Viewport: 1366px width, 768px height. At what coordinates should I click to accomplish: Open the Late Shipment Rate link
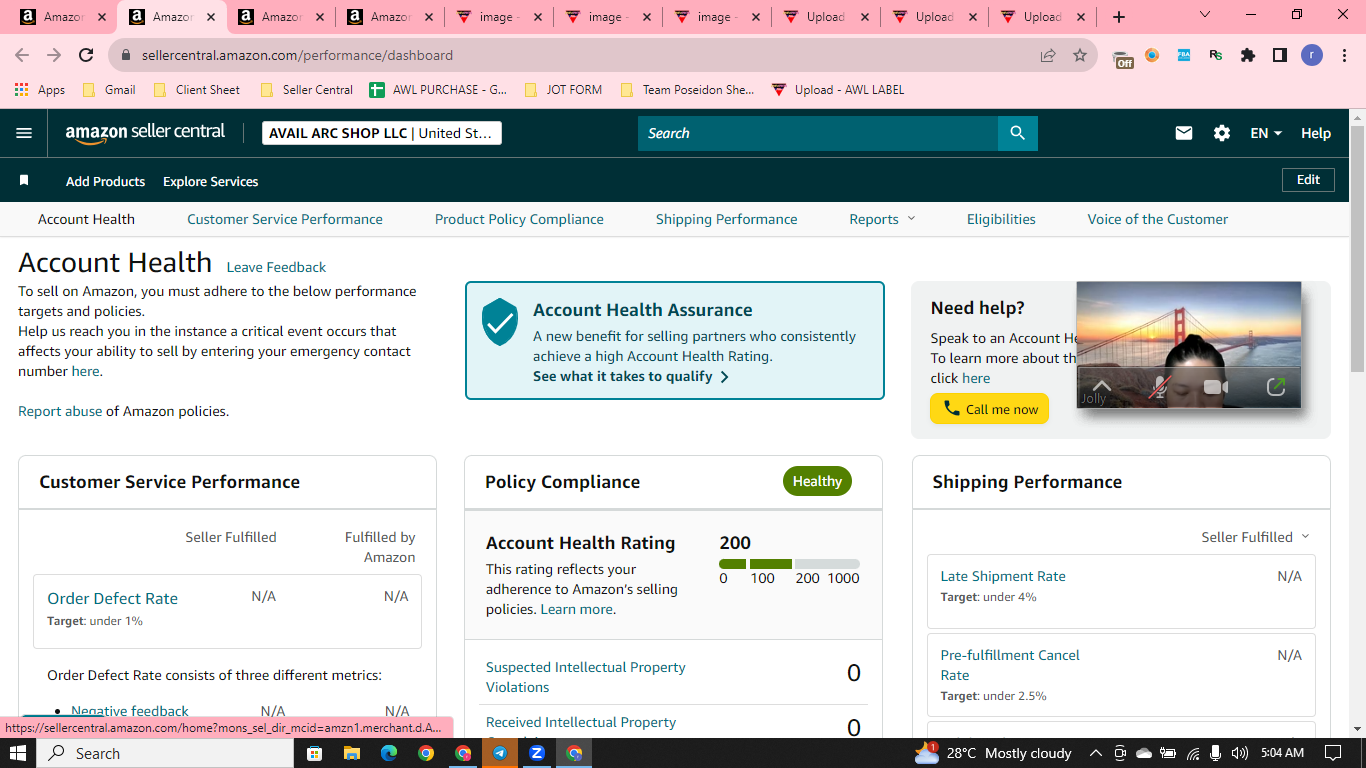coord(1003,576)
